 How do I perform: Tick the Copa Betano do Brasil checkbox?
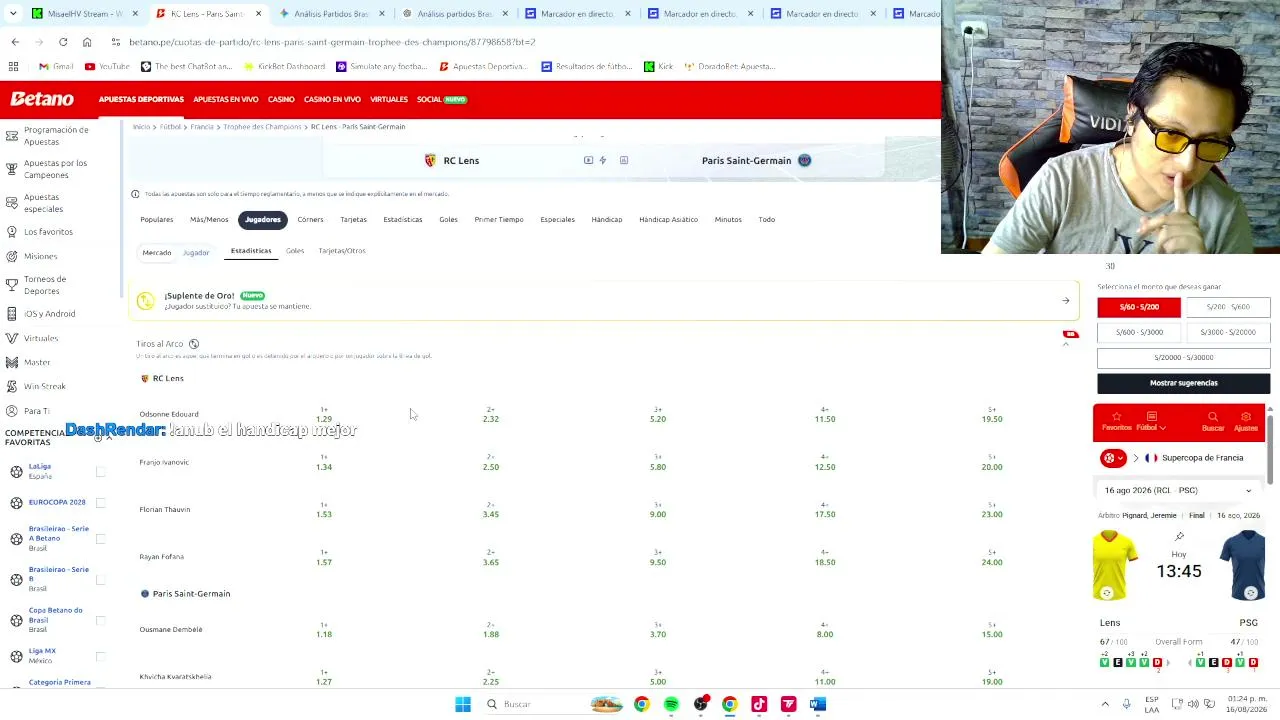tap(100, 620)
